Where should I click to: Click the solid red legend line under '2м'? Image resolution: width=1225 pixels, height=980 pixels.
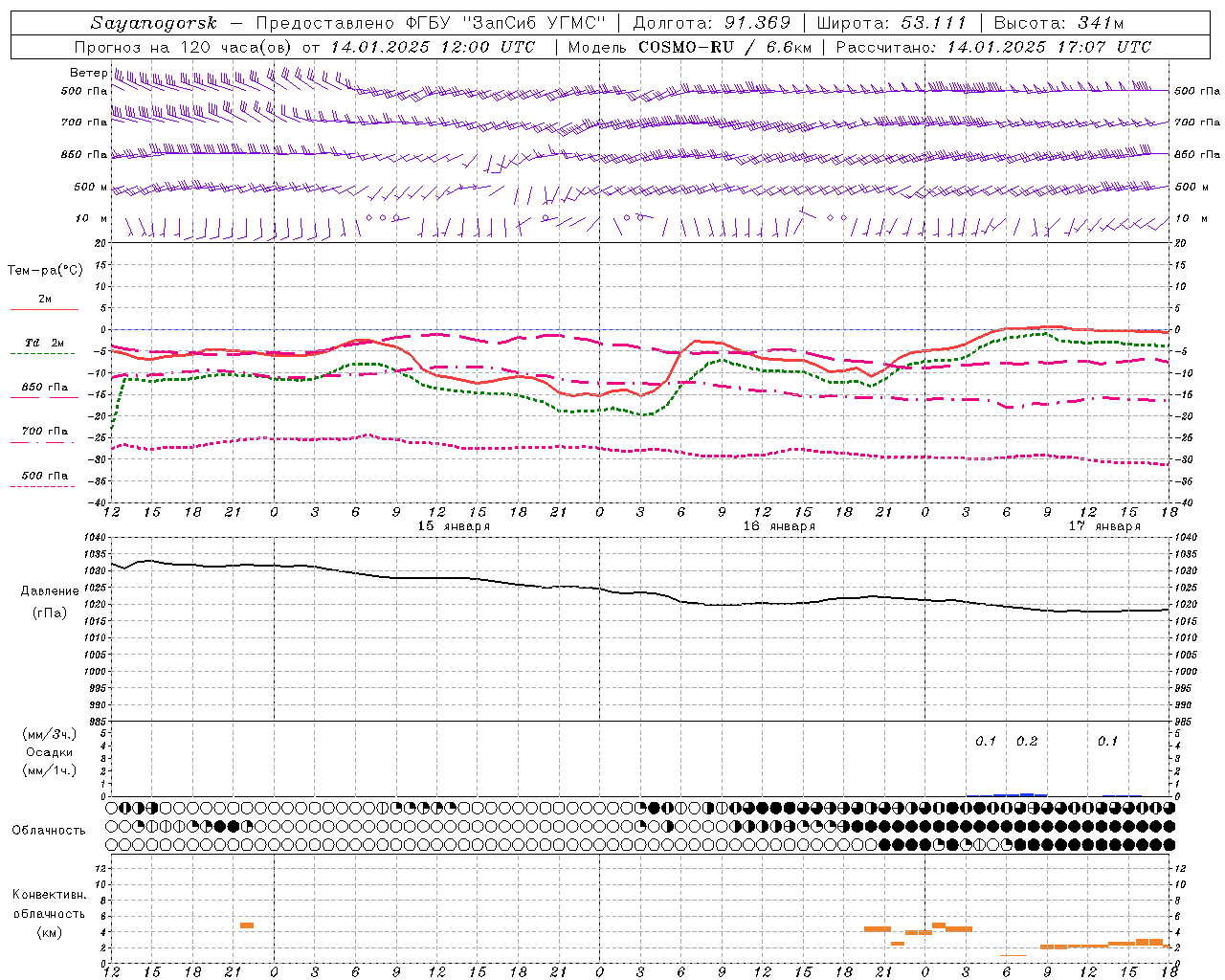pyautogui.click(x=44, y=310)
